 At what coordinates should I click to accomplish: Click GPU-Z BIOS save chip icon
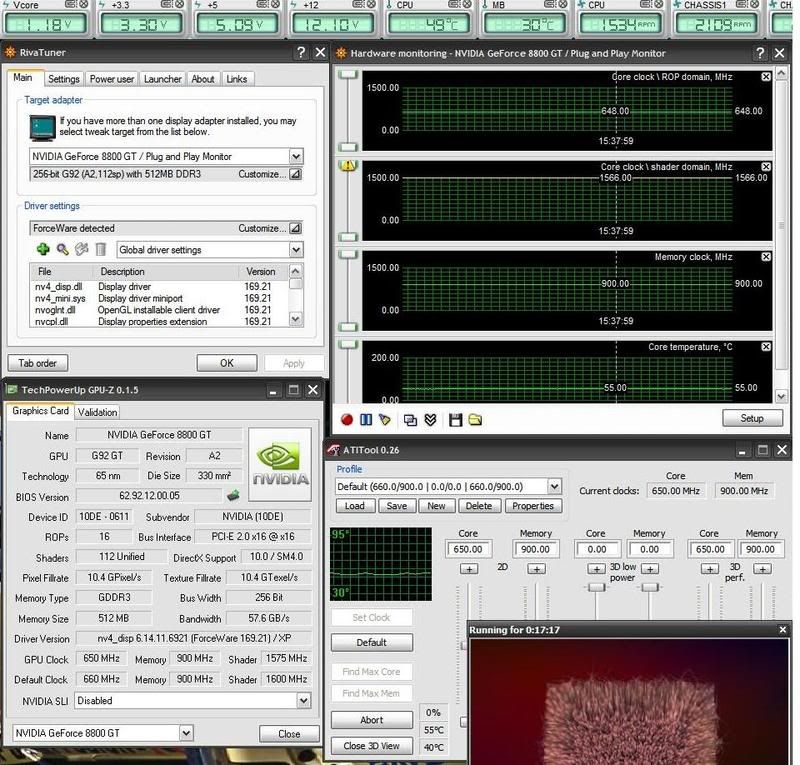[234, 495]
